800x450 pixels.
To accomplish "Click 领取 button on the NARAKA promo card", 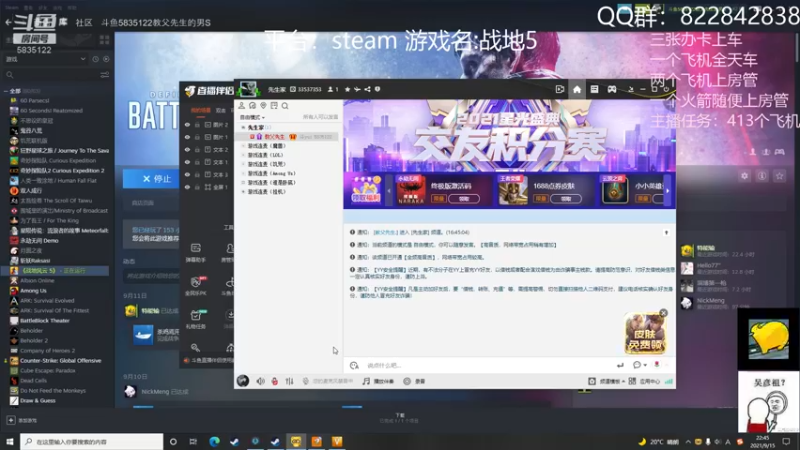I will (x=464, y=198).
